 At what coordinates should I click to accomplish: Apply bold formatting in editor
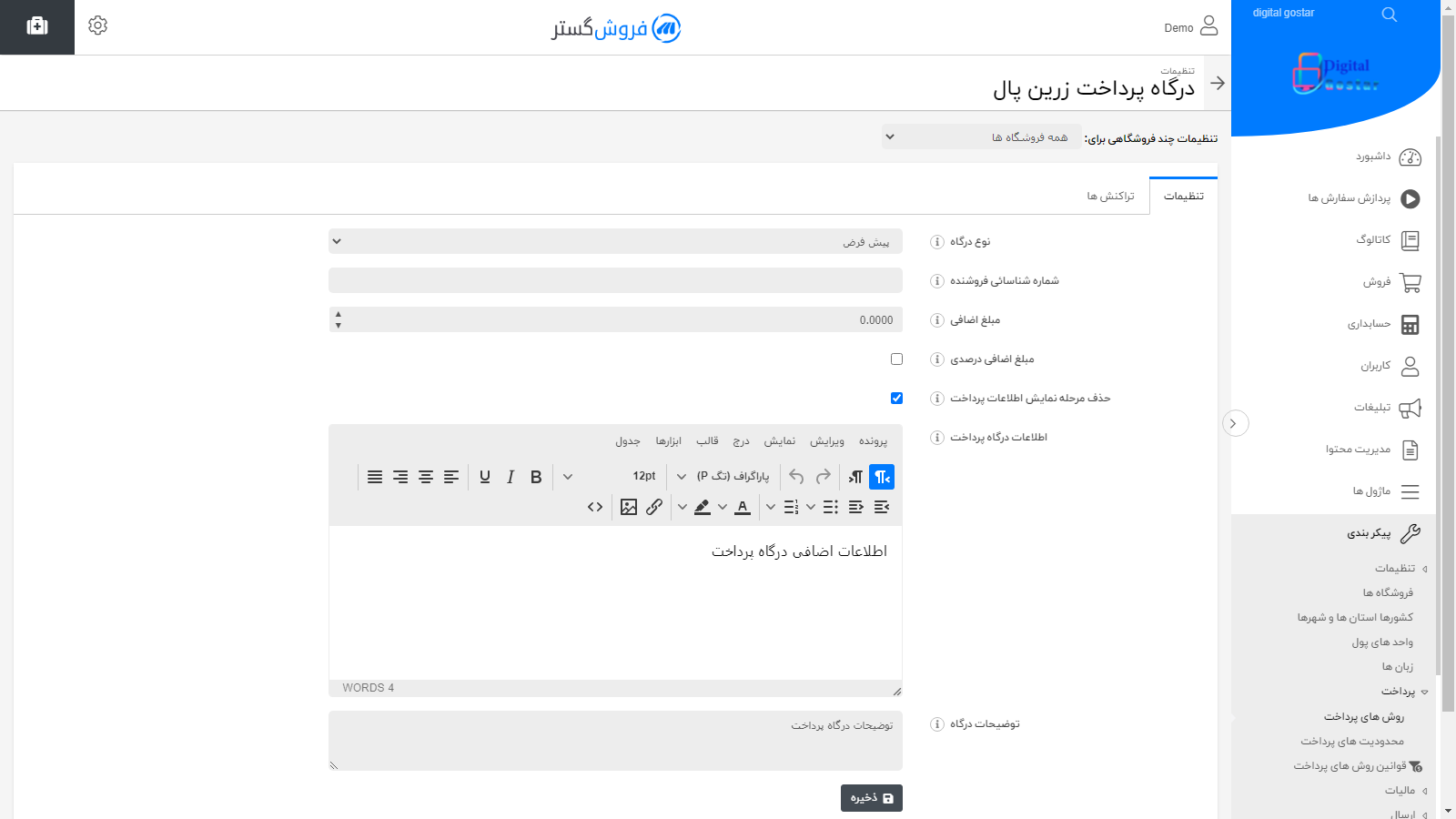536,477
